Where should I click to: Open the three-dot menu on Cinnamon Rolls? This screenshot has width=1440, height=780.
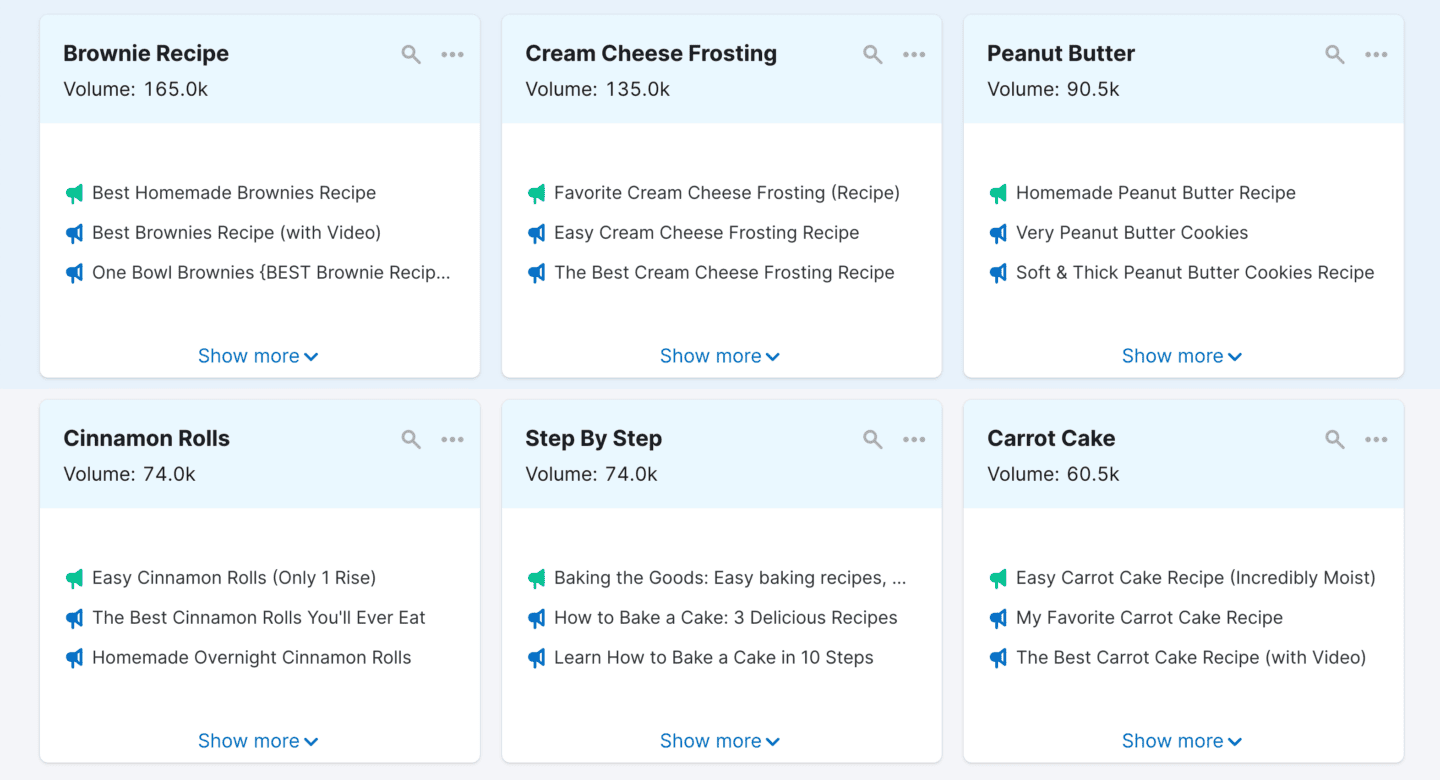pyautogui.click(x=452, y=439)
